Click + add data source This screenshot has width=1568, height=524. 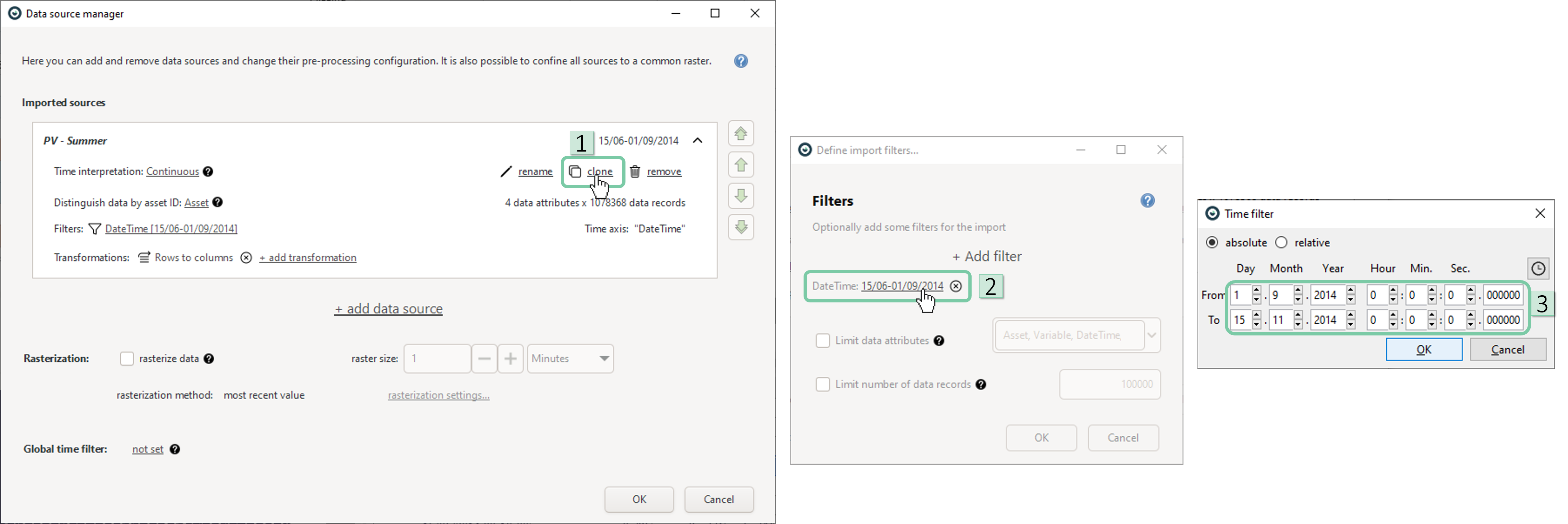[x=388, y=309]
